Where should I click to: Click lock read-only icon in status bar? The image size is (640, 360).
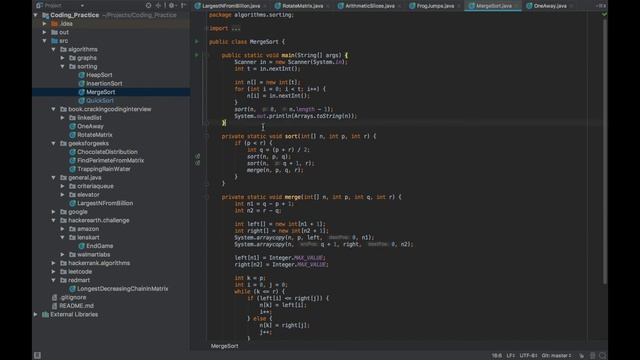pyautogui.click(x=582, y=356)
